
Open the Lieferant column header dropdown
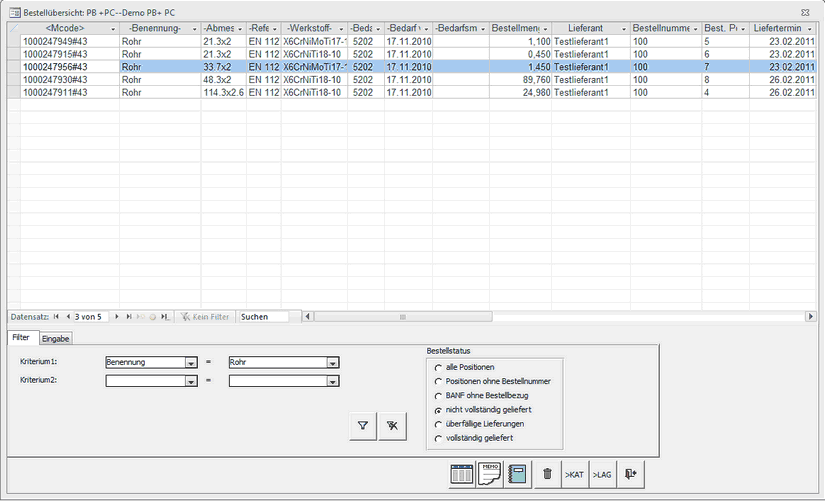[623, 28]
